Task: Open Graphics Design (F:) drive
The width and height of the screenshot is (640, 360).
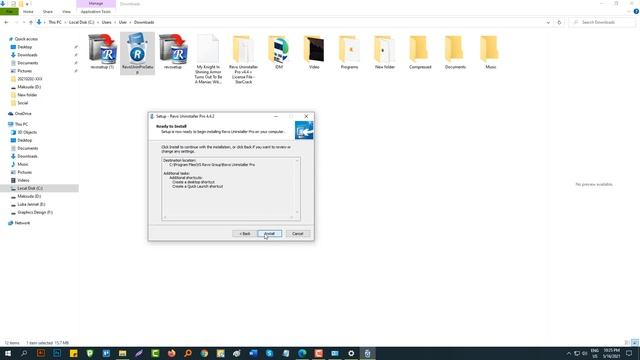Action: pyautogui.click(x=35, y=212)
